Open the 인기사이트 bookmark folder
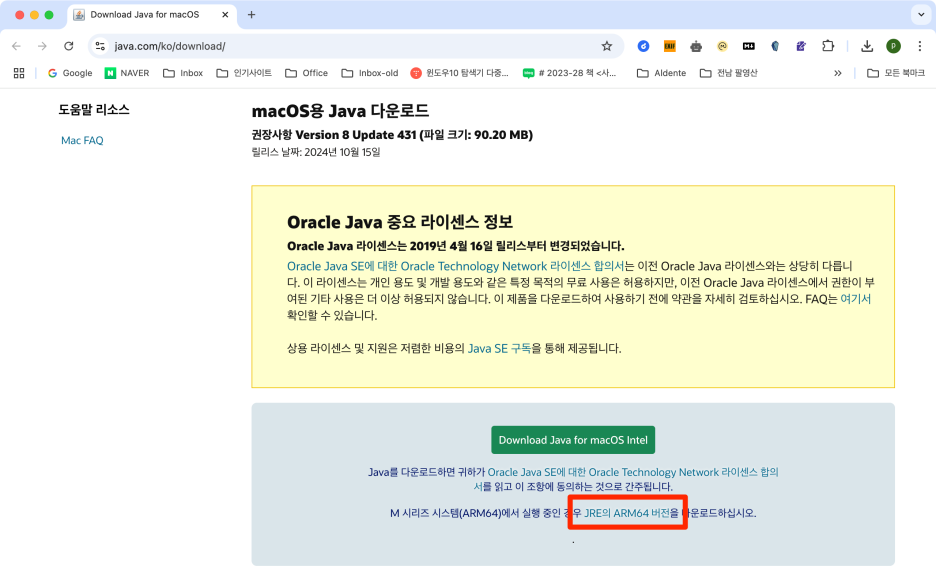 click(244, 73)
